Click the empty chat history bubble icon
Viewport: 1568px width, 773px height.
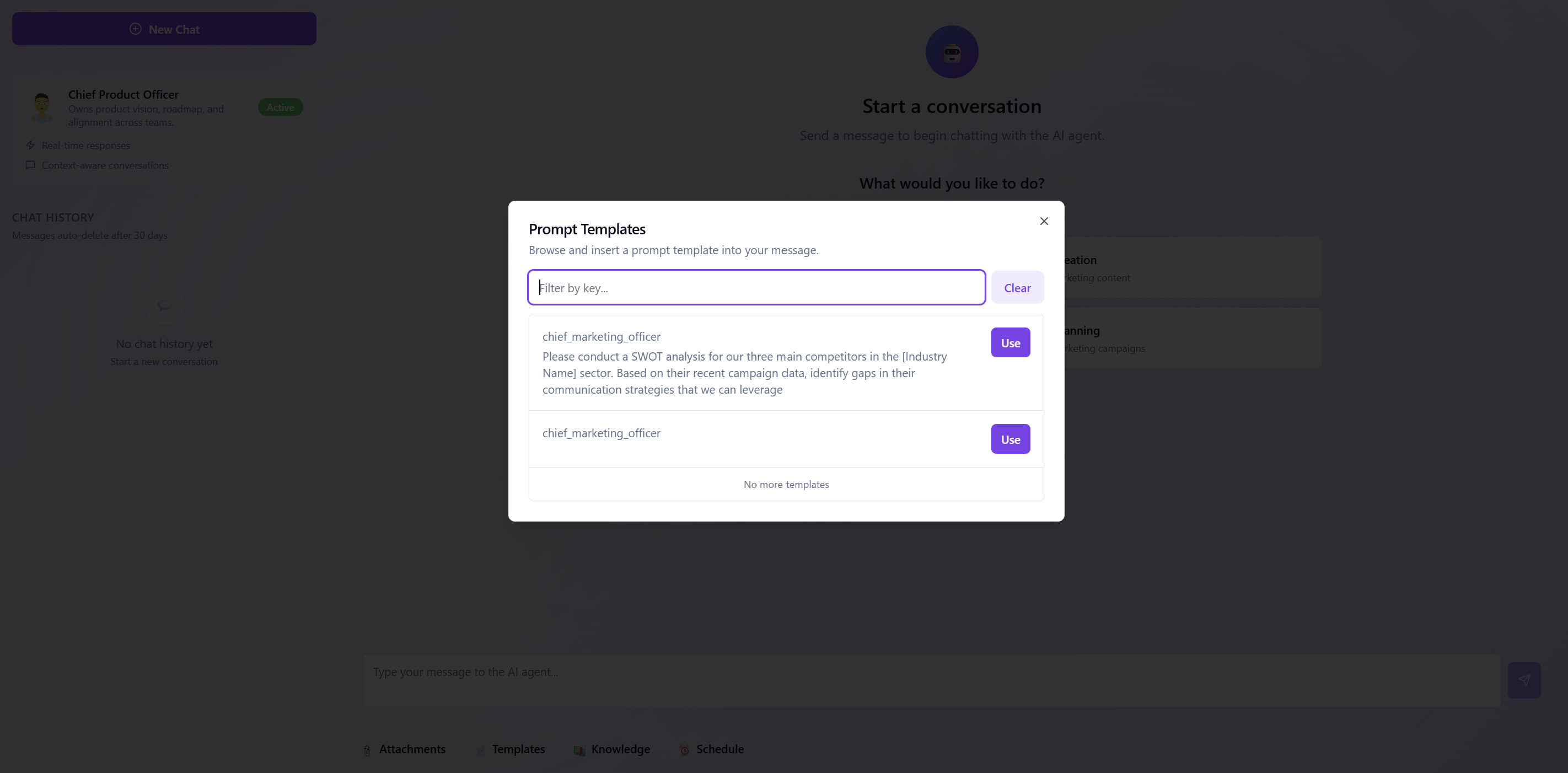(x=164, y=305)
